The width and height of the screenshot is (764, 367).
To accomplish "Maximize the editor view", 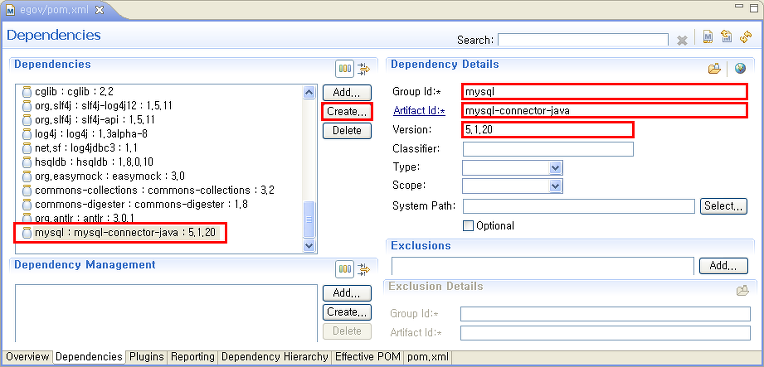I will click(x=754, y=7).
